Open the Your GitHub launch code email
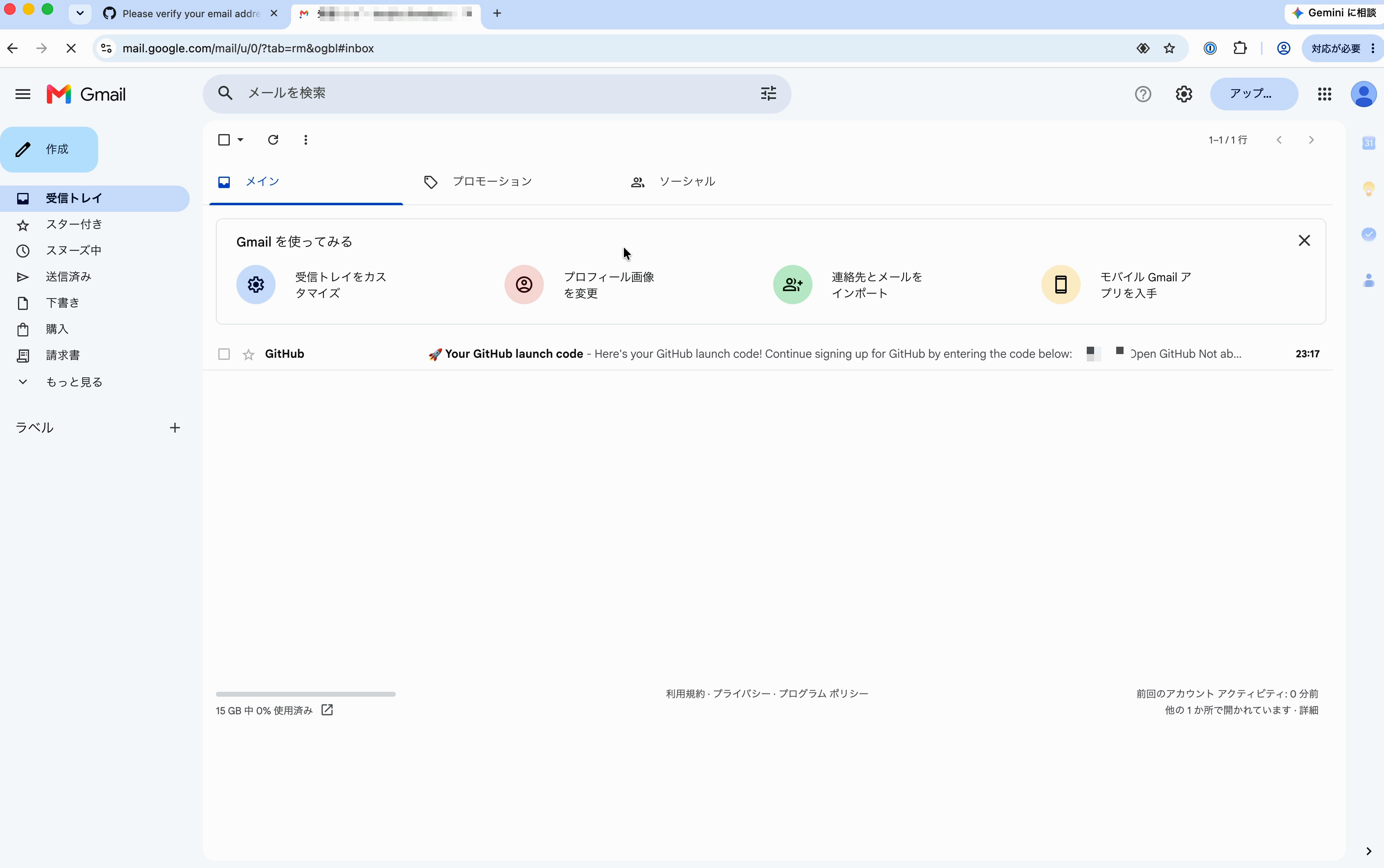This screenshot has width=1384, height=868. pyautogui.click(x=767, y=354)
